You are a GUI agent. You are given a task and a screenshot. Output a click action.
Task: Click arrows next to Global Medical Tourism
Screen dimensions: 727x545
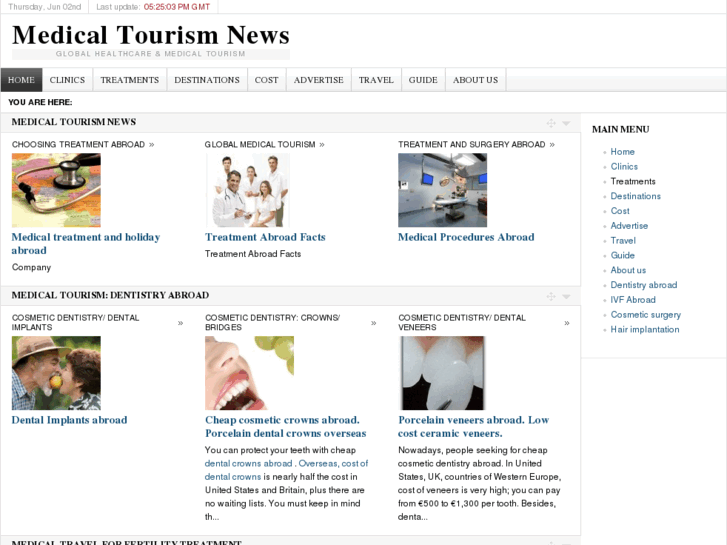pyautogui.click(x=322, y=145)
